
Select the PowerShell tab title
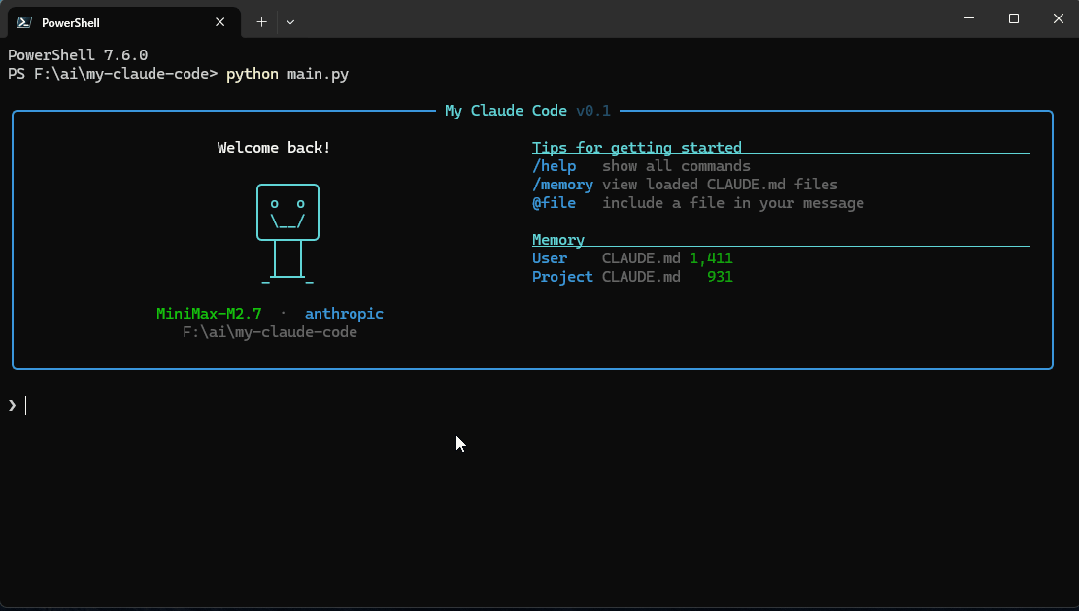coord(70,22)
